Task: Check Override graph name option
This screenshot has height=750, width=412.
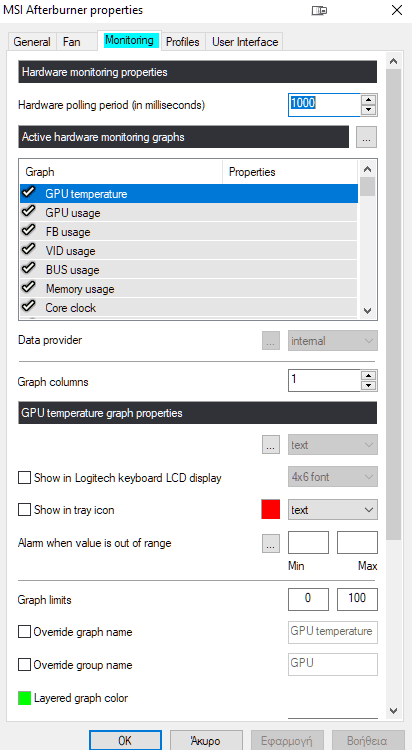Action: pyautogui.click(x=24, y=632)
